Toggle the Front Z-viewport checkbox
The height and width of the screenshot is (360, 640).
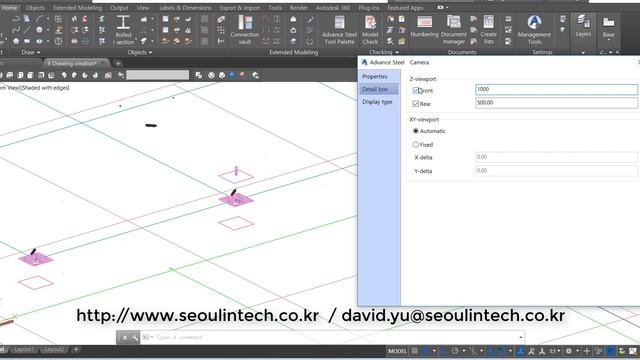click(x=416, y=91)
